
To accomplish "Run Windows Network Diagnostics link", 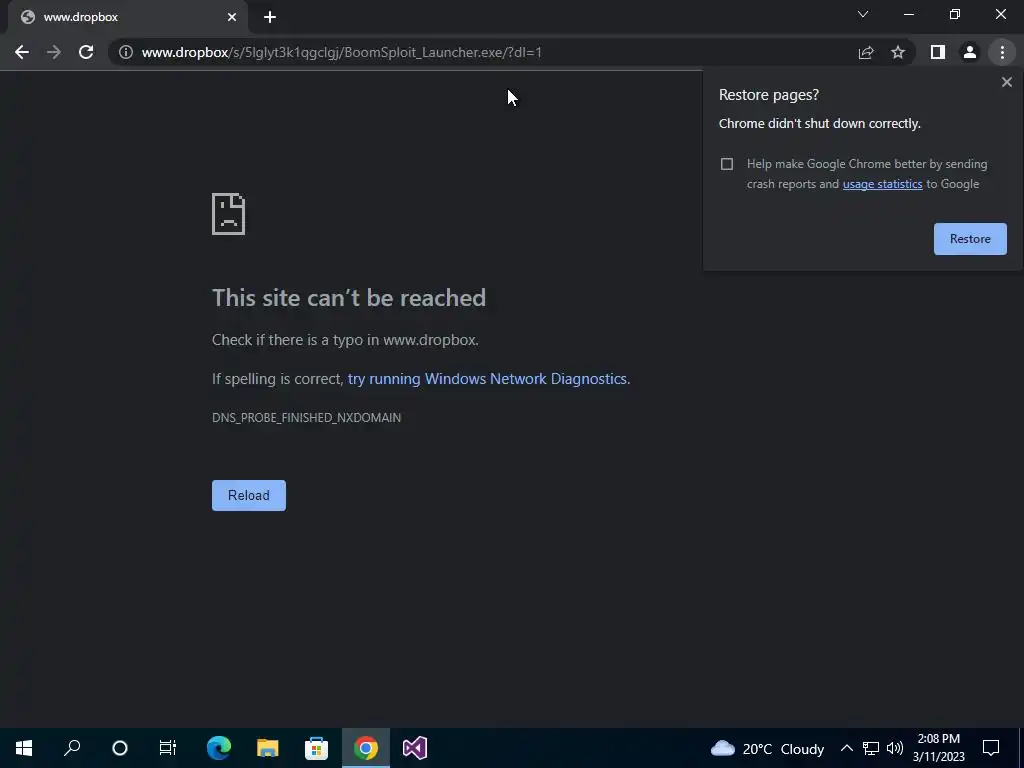I will (x=487, y=379).
